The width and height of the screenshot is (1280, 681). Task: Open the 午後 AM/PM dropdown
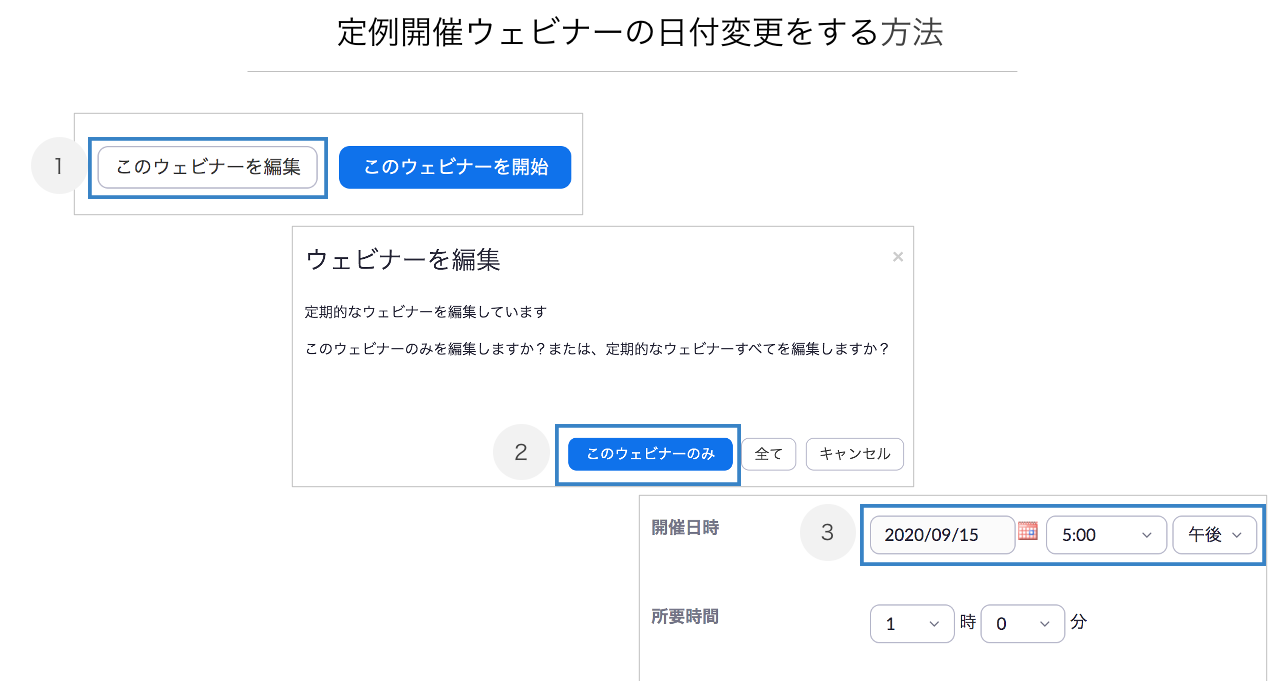click(1214, 535)
